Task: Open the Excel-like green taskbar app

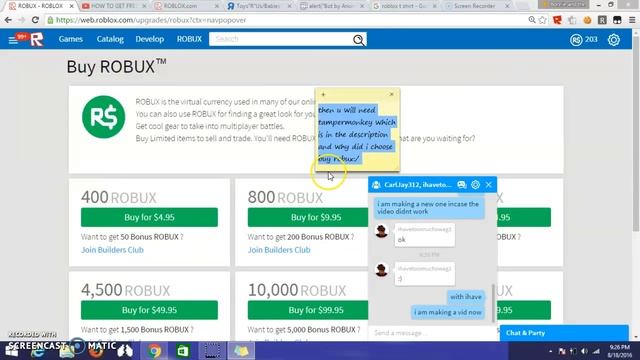Action: click(183, 351)
